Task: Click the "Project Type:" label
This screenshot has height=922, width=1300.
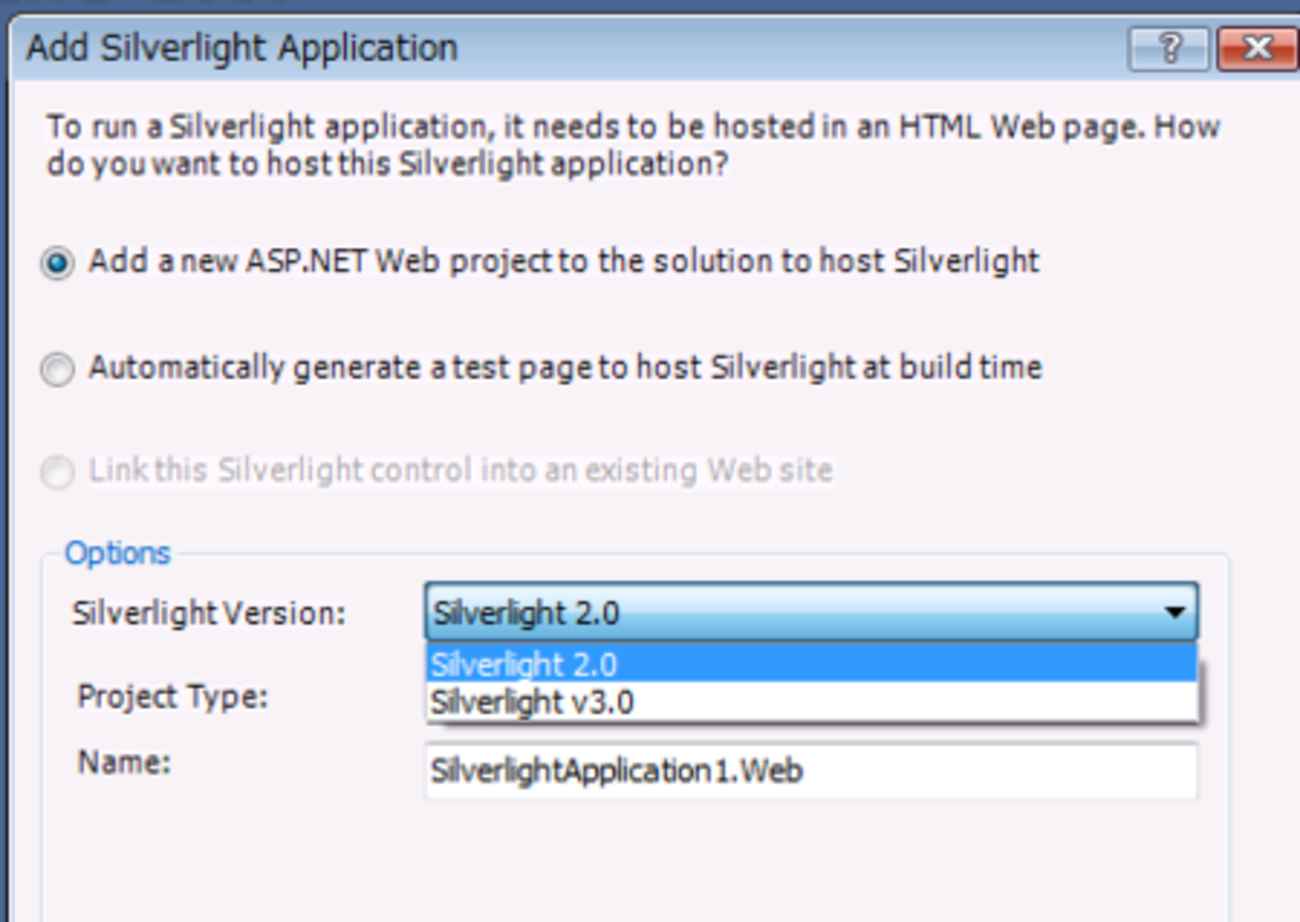Action: (x=173, y=696)
